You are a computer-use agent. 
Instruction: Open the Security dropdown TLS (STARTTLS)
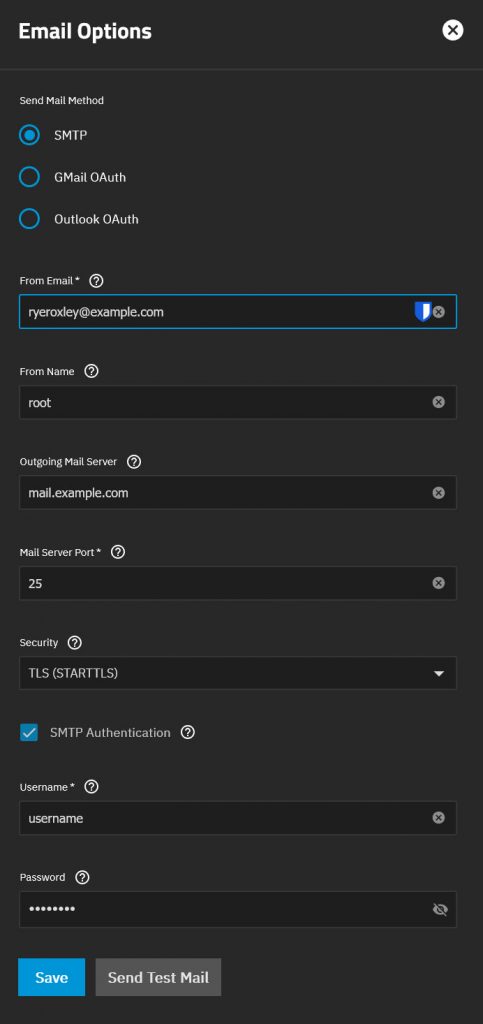(x=238, y=673)
